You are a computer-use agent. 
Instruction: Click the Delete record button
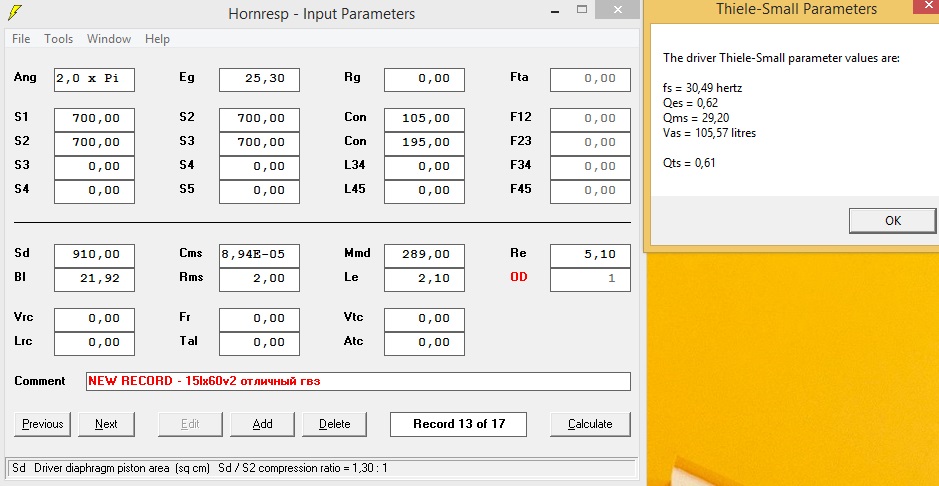(334, 424)
